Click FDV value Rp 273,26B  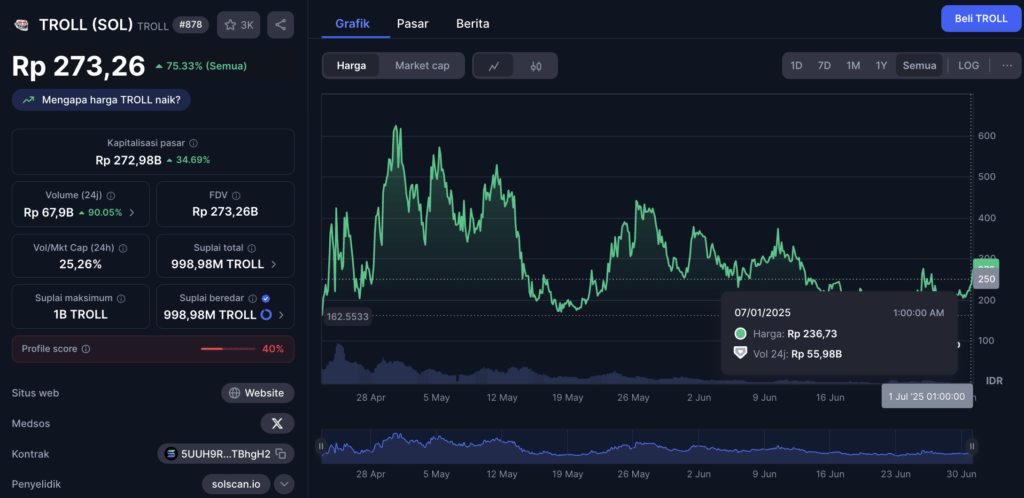(x=225, y=212)
